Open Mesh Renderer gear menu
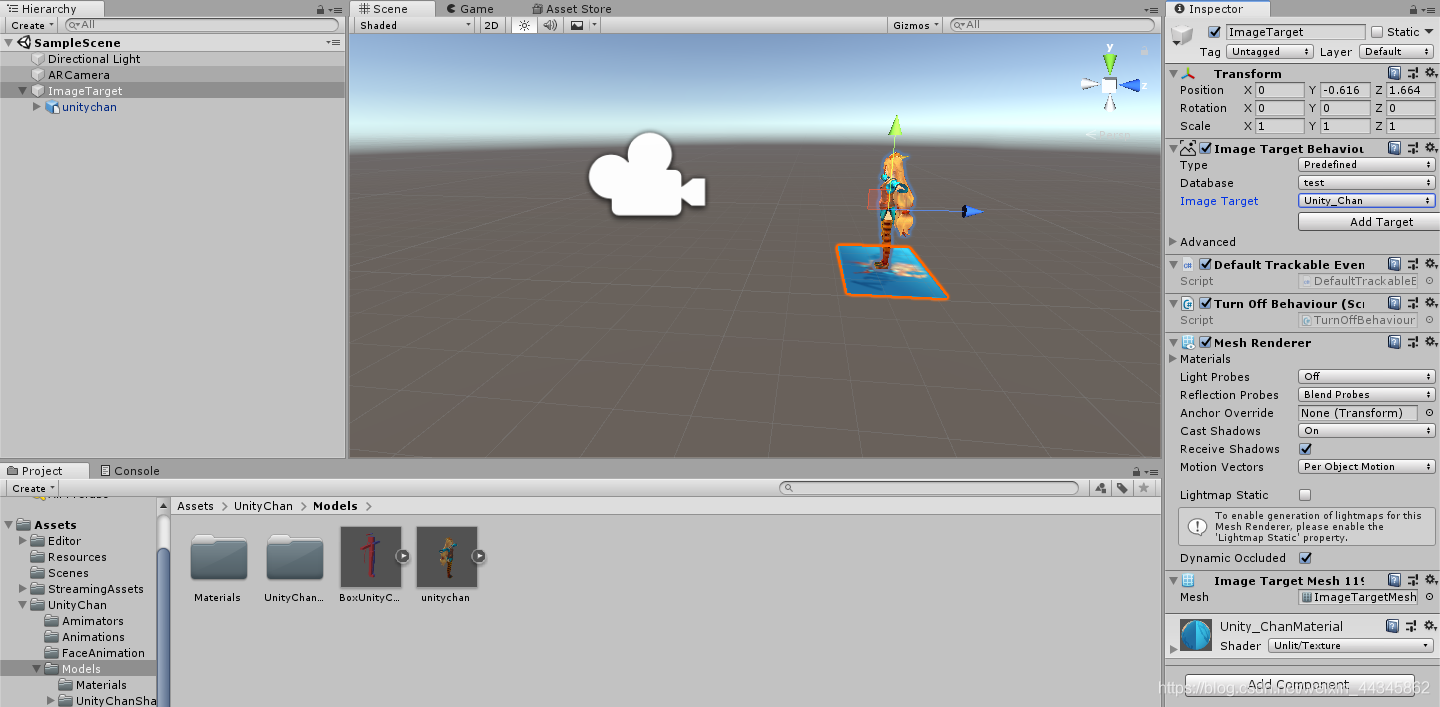The width and height of the screenshot is (1440, 707). pyautogui.click(x=1430, y=342)
